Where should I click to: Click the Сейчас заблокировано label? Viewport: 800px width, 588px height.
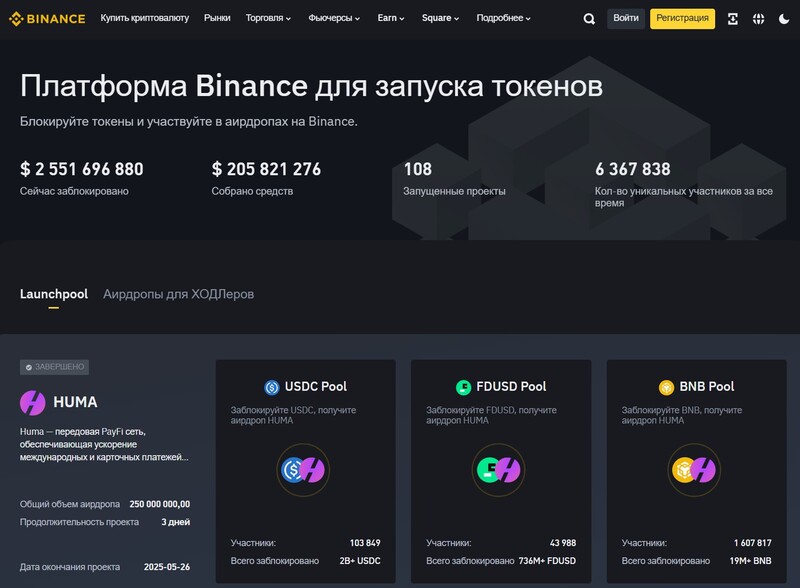tap(74, 191)
